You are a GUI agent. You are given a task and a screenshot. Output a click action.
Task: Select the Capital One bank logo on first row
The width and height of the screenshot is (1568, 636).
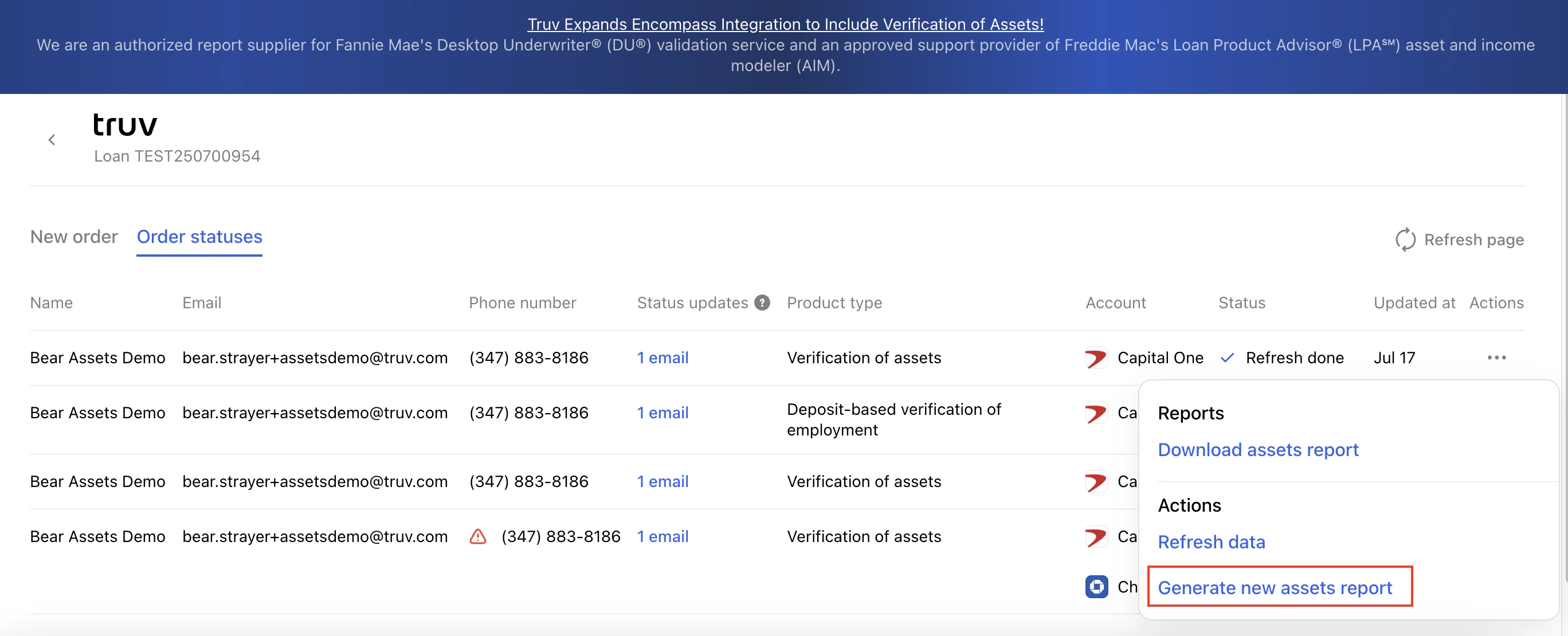(1095, 358)
